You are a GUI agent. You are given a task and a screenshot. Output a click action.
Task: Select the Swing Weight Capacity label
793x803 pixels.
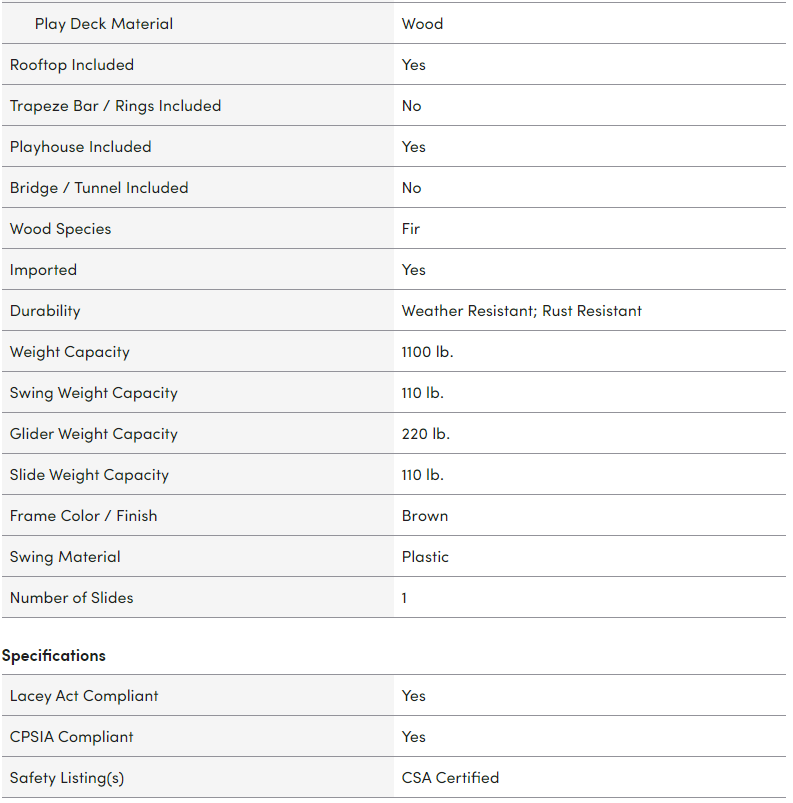click(94, 393)
